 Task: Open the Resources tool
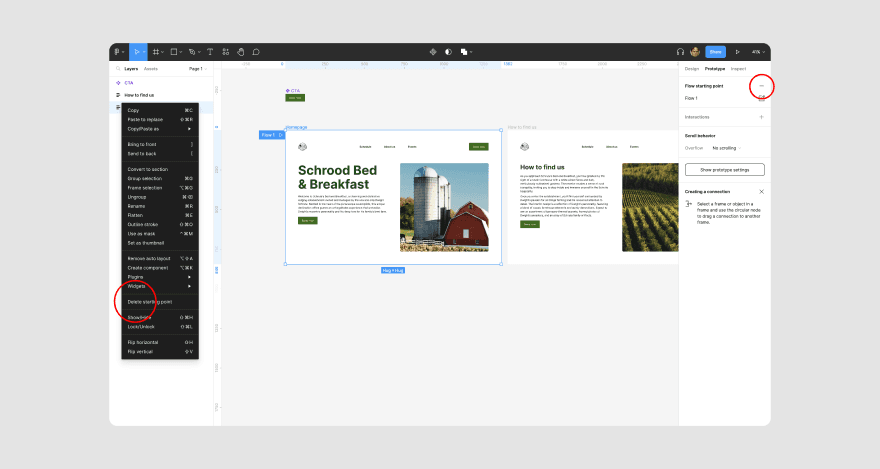[226, 52]
